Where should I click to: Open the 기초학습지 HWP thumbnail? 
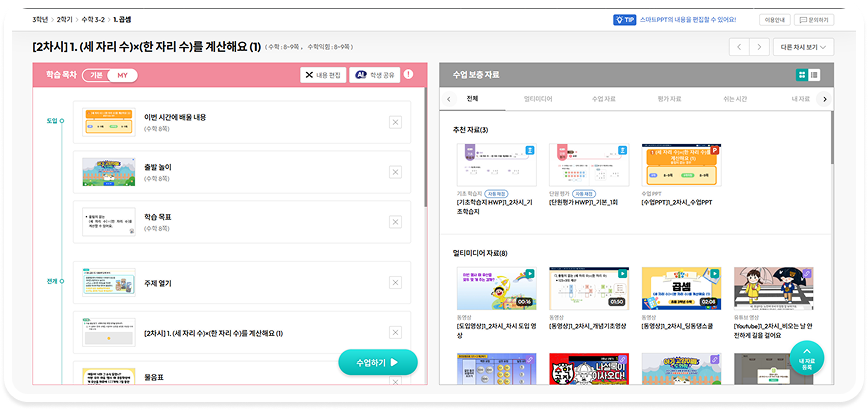(x=497, y=165)
